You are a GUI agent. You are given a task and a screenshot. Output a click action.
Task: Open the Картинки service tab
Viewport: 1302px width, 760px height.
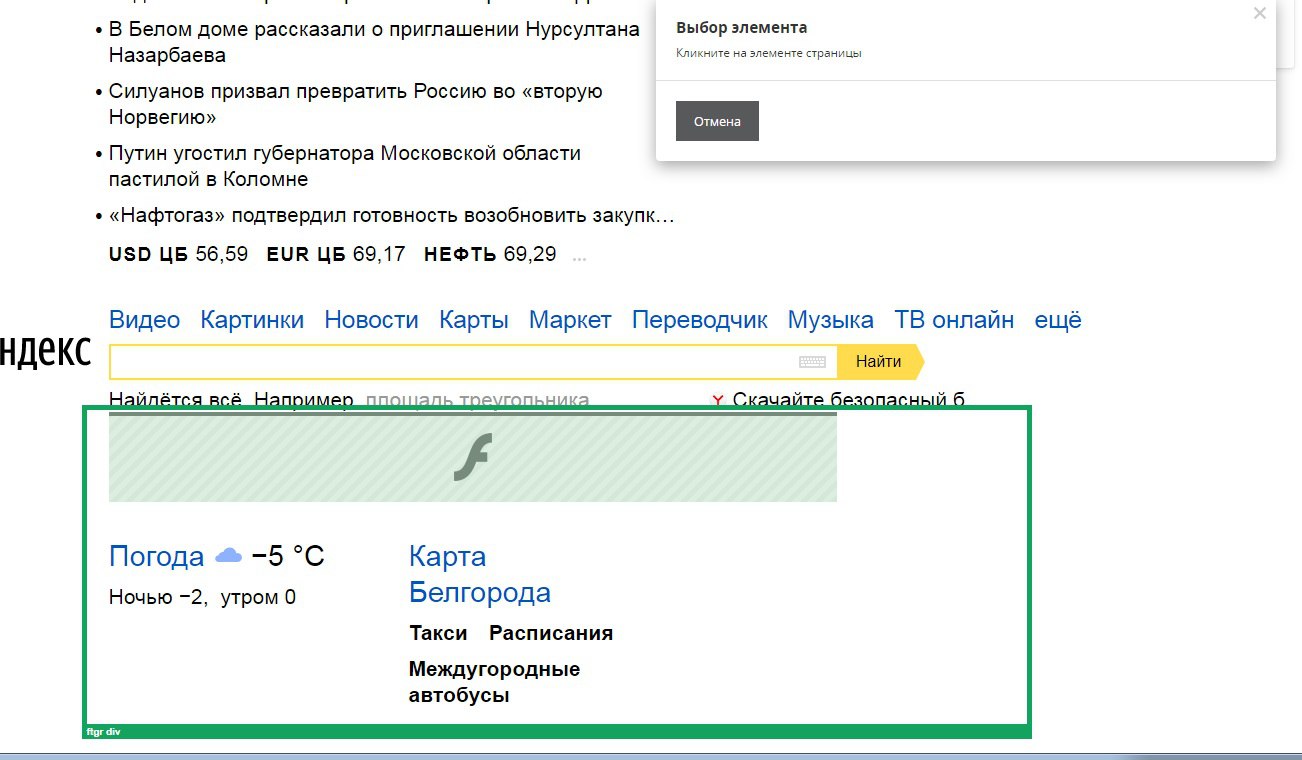click(x=252, y=320)
